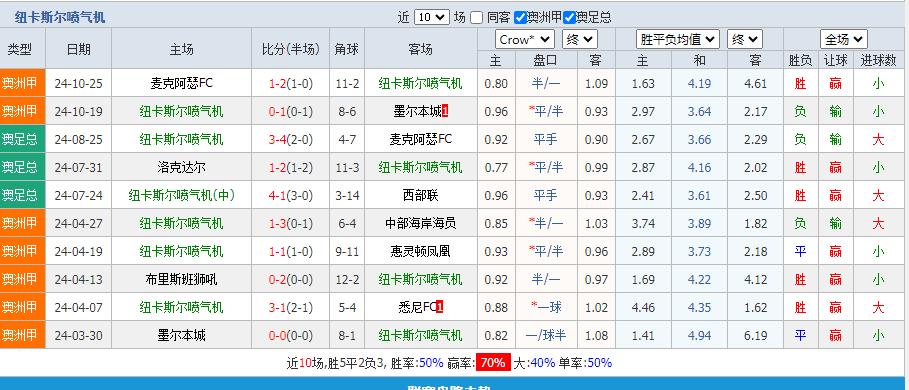
Task: Click the 1-1(1-0) score on 24-04-19
Action: click(x=290, y=251)
